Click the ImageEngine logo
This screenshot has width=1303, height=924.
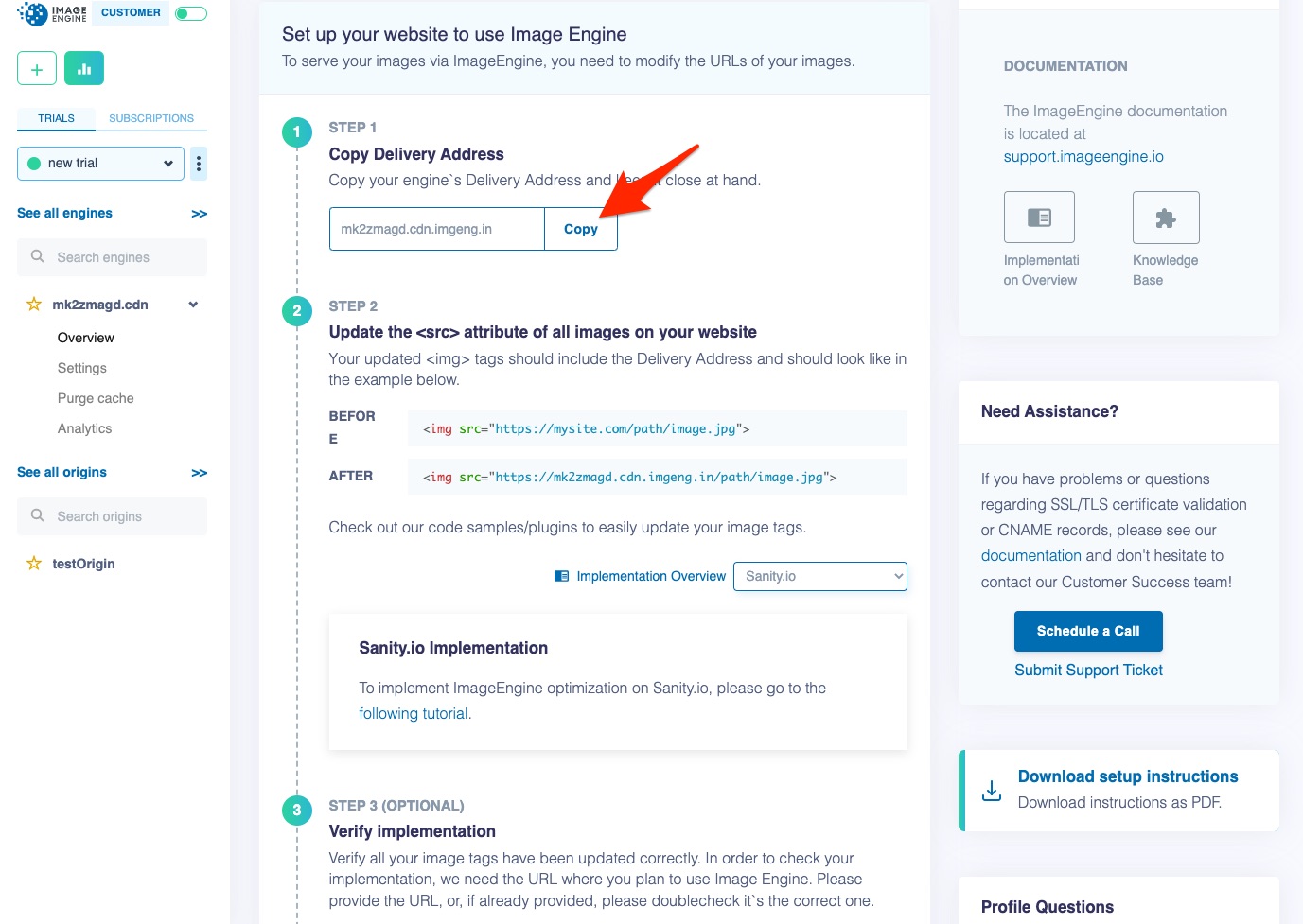click(52, 13)
